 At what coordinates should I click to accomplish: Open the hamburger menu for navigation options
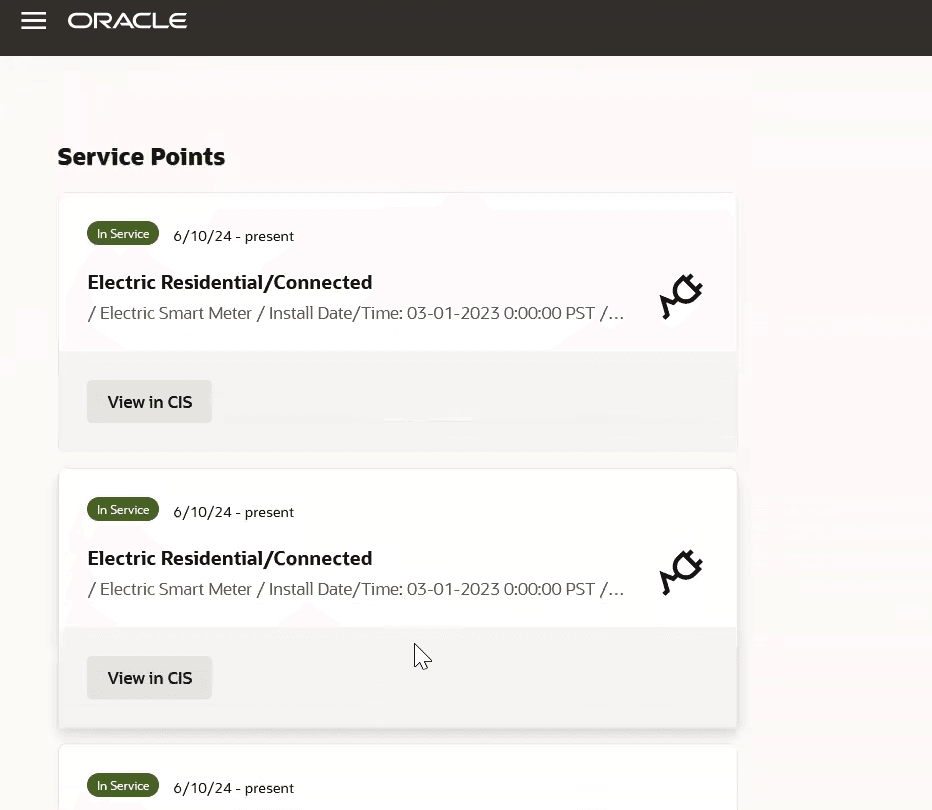[x=33, y=20]
